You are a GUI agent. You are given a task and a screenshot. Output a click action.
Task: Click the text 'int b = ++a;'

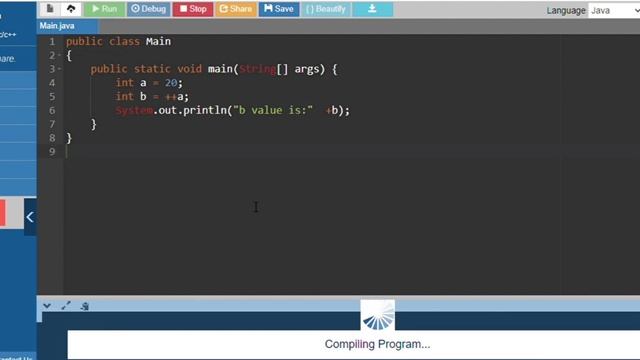(x=152, y=97)
